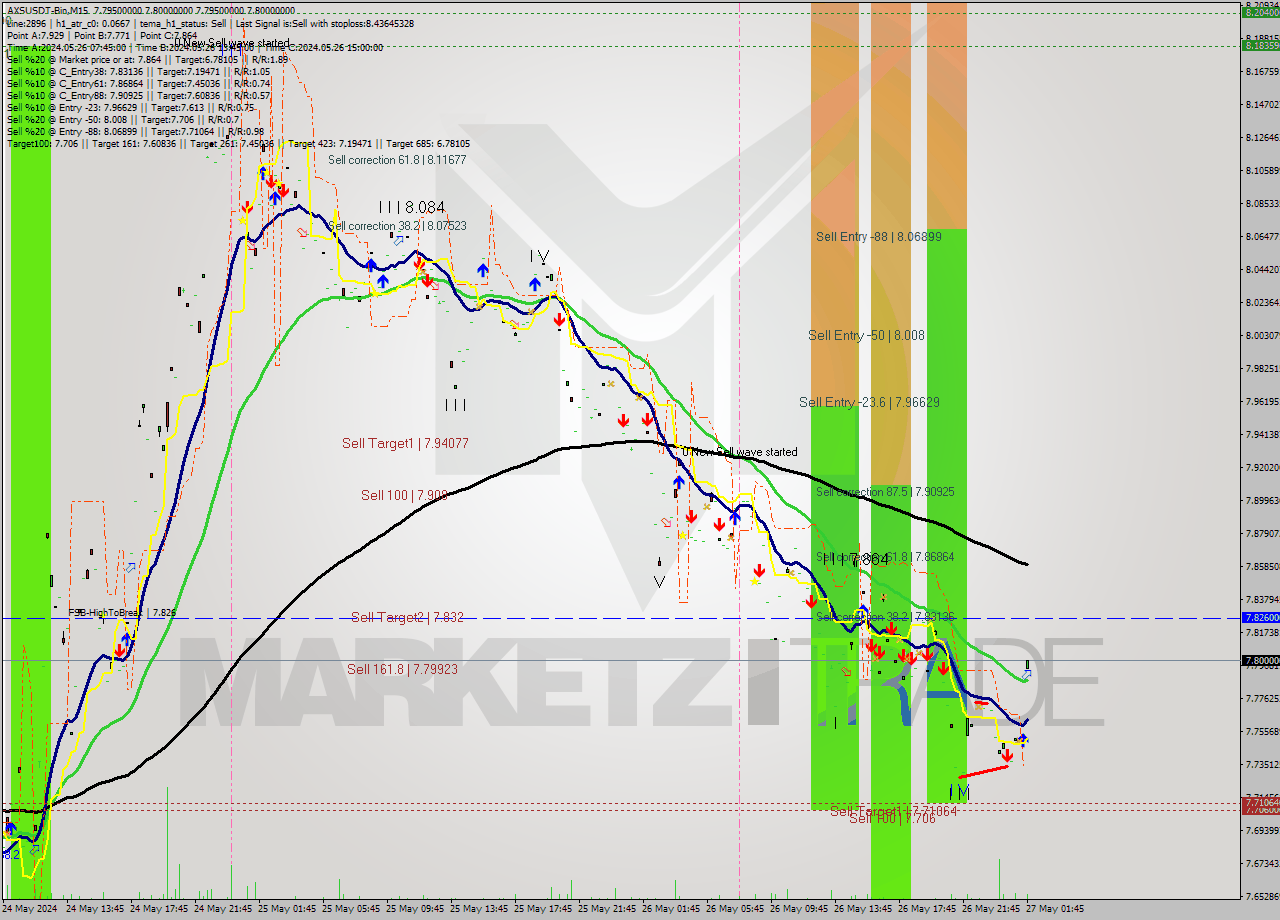
Task: Select the '25 May 01:45' time axis label
Action: tap(288, 909)
